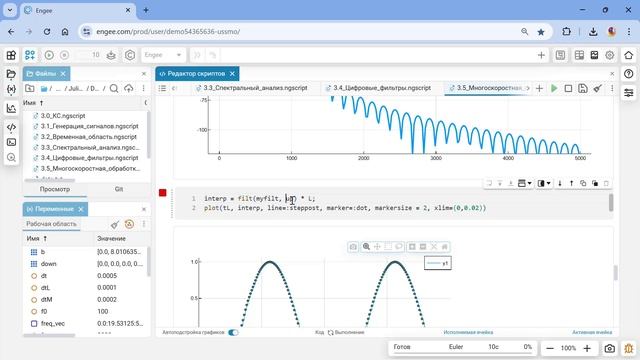
Task: Open file 3.0_КС.ngscript
Action: click(63, 116)
